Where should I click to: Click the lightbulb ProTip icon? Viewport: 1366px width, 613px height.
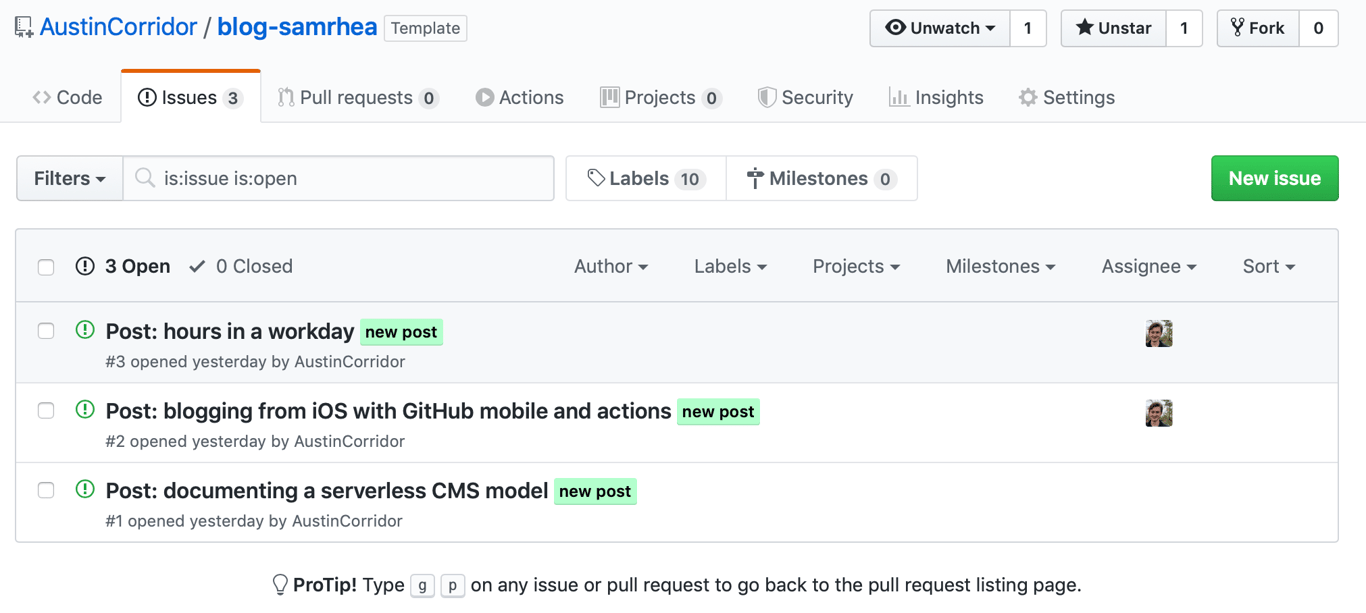click(x=280, y=585)
